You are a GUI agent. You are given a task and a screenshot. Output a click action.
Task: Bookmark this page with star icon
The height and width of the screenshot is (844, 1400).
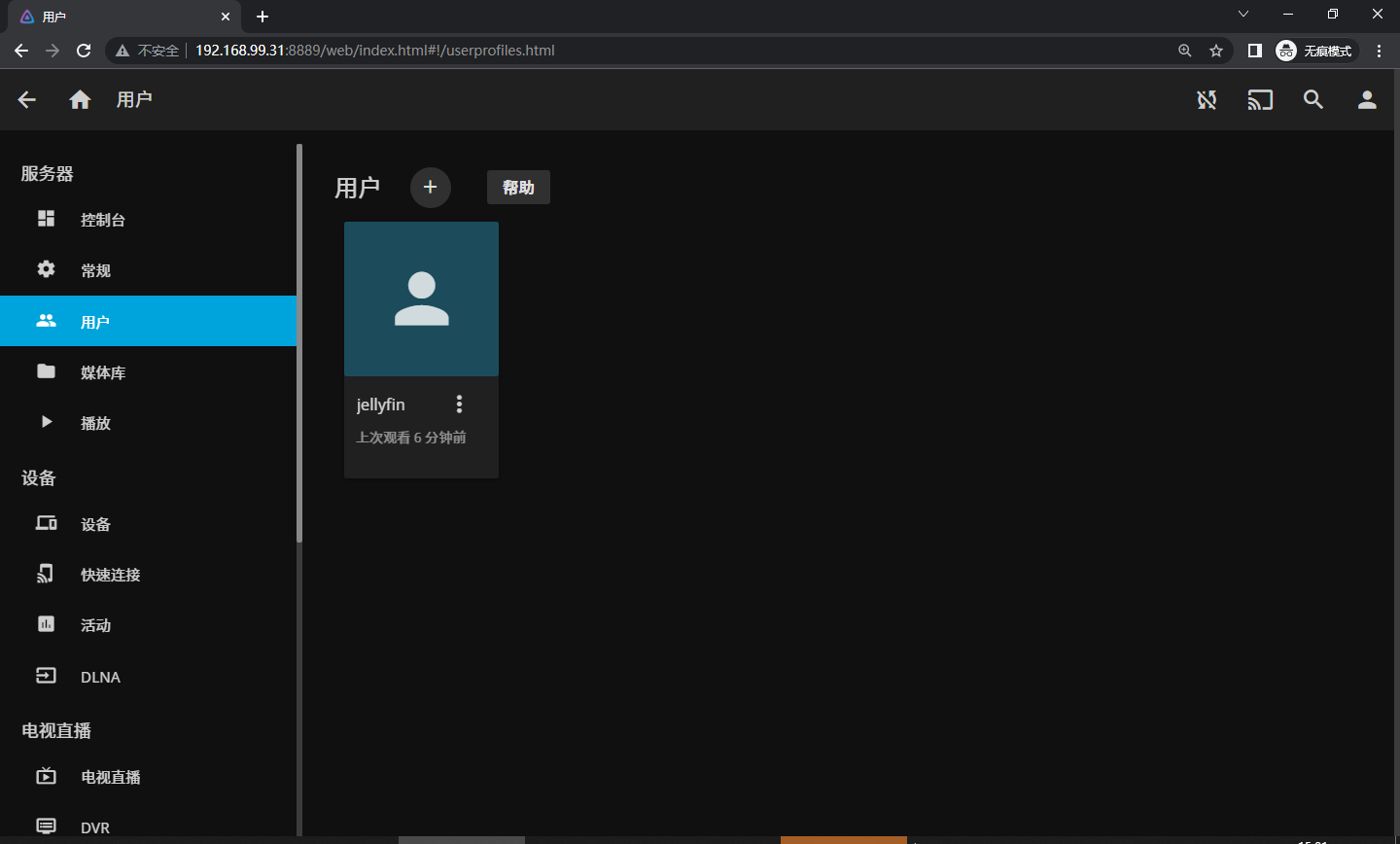pyautogui.click(x=1215, y=51)
